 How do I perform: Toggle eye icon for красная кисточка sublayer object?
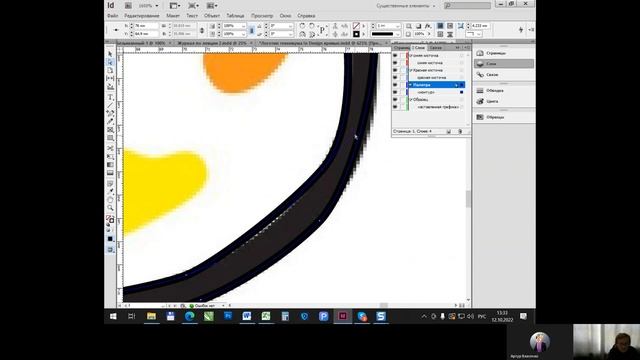click(x=395, y=78)
